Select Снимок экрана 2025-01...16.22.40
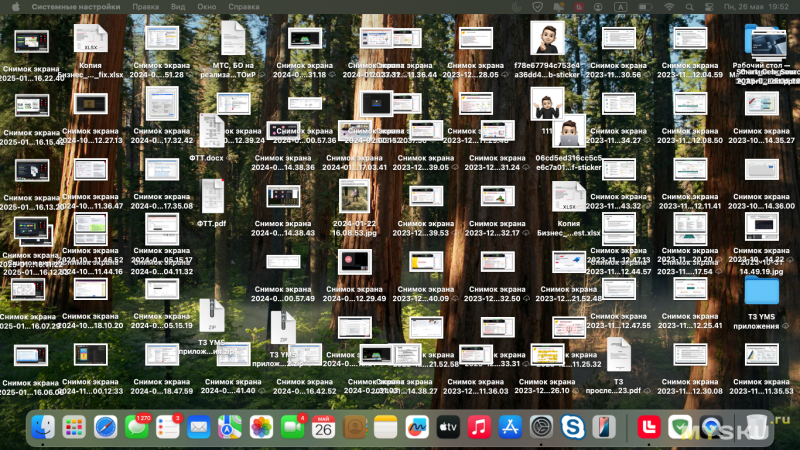 [x=32, y=41]
